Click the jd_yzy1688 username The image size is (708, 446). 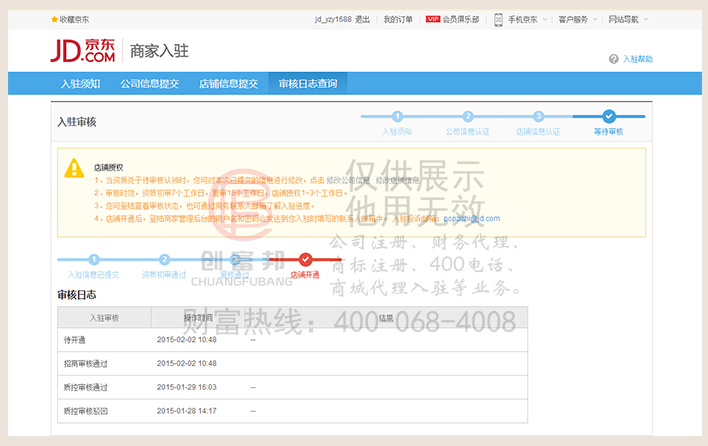pos(333,19)
